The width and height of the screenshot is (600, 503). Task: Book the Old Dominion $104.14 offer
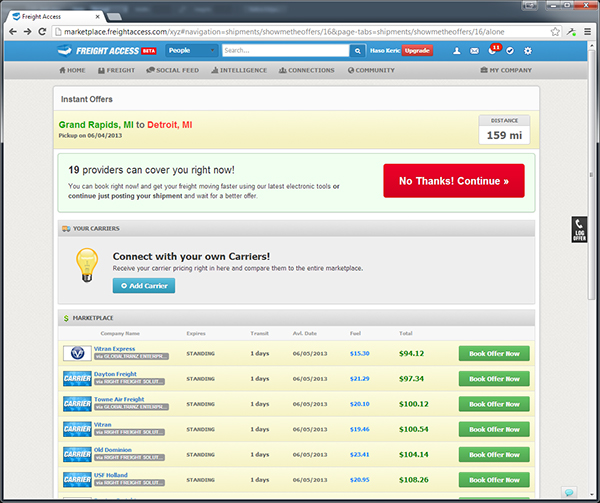494,454
